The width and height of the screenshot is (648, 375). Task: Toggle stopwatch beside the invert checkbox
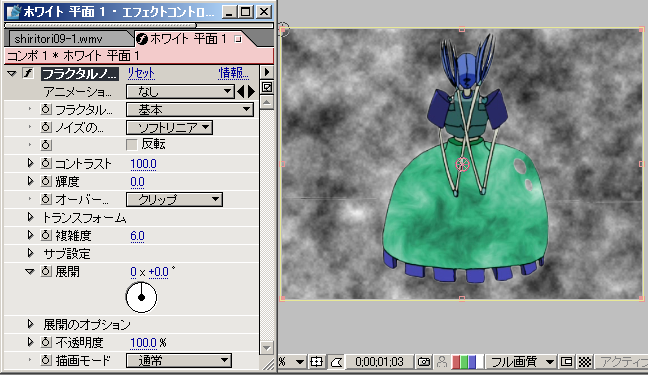[46, 145]
